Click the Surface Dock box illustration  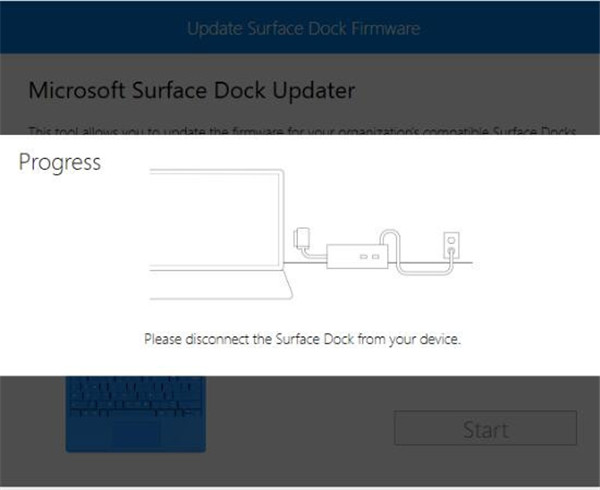[x=357, y=256]
